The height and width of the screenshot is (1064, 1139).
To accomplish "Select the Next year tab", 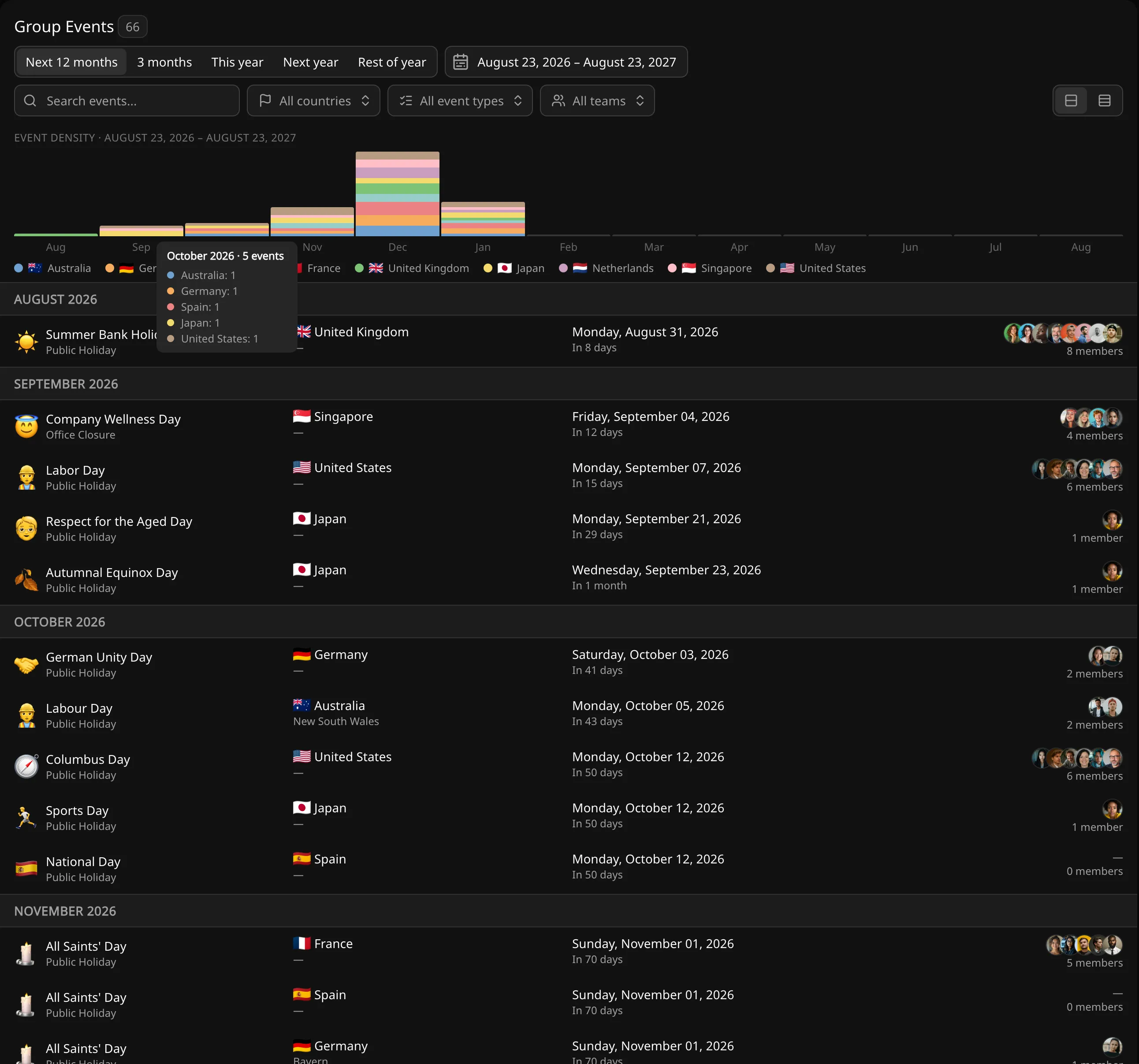I will click(310, 62).
